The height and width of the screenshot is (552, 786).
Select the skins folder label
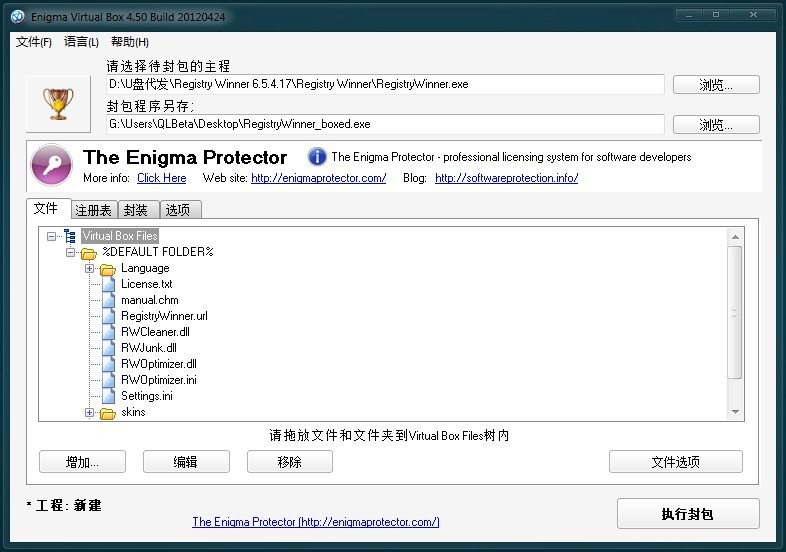(x=133, y=413)
